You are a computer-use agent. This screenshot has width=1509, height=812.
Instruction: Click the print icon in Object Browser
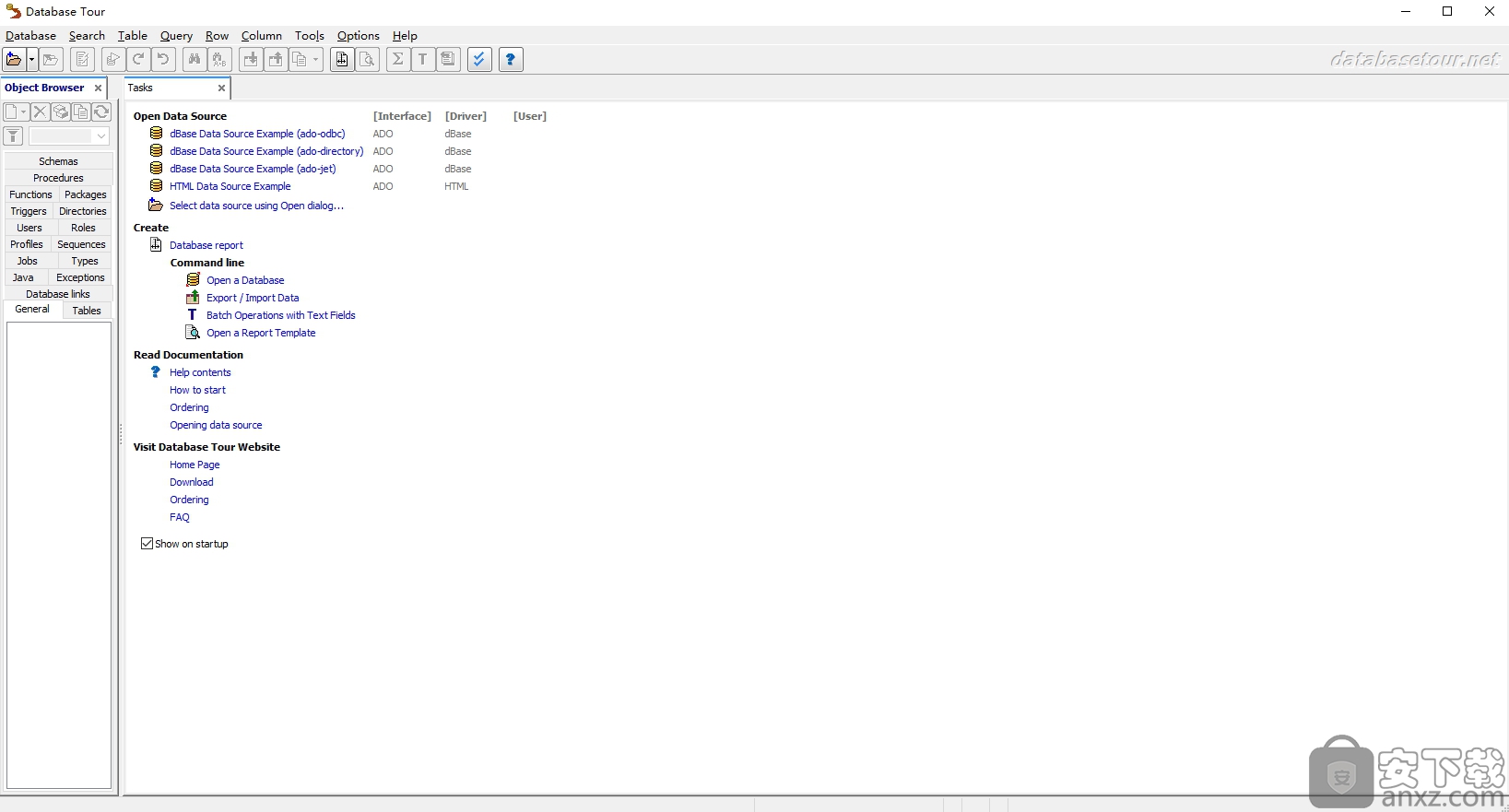(x=61, y=112)
